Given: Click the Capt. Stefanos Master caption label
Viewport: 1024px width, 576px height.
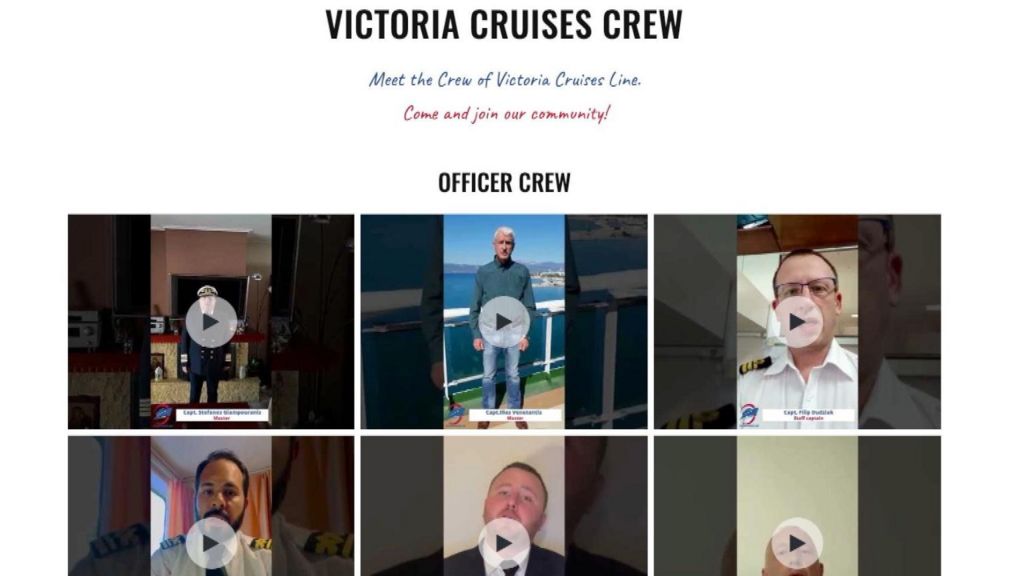Looking at the screenshot, I should tap(222, 415).
